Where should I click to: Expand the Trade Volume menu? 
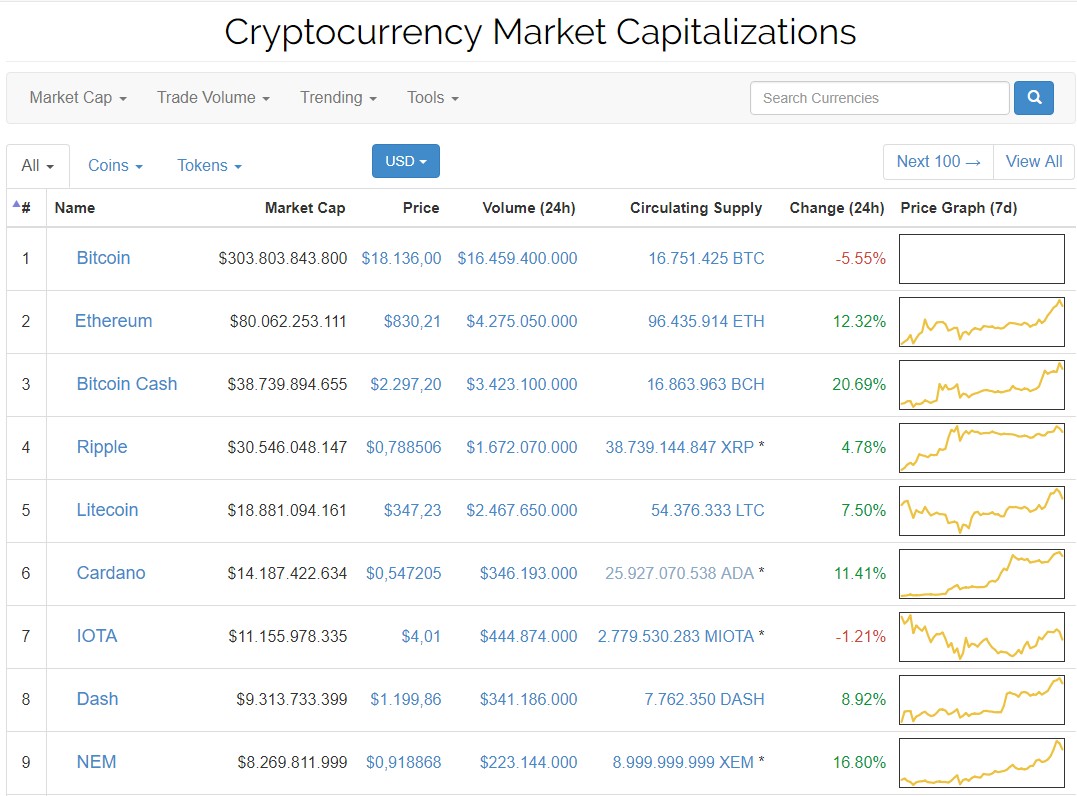pos(213,98)
